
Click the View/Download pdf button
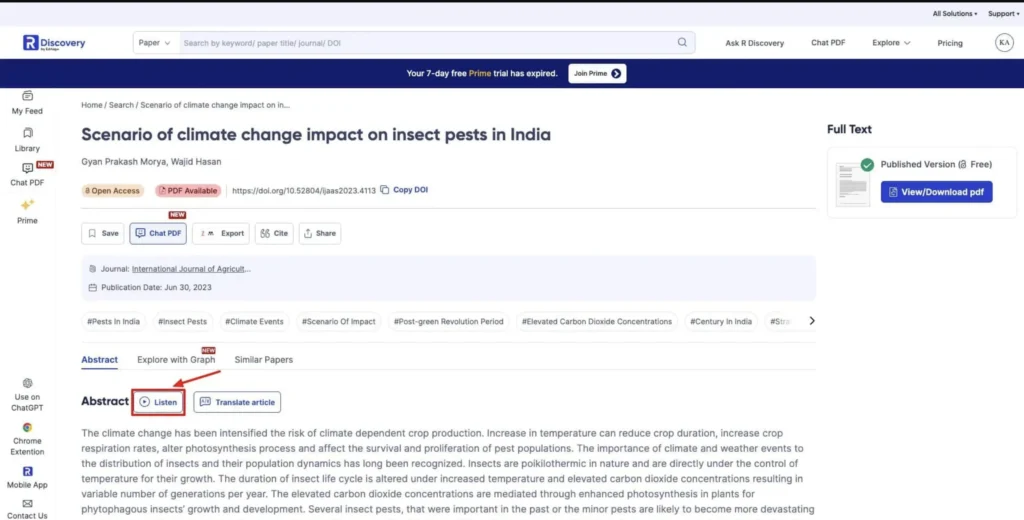click(936, 192)
